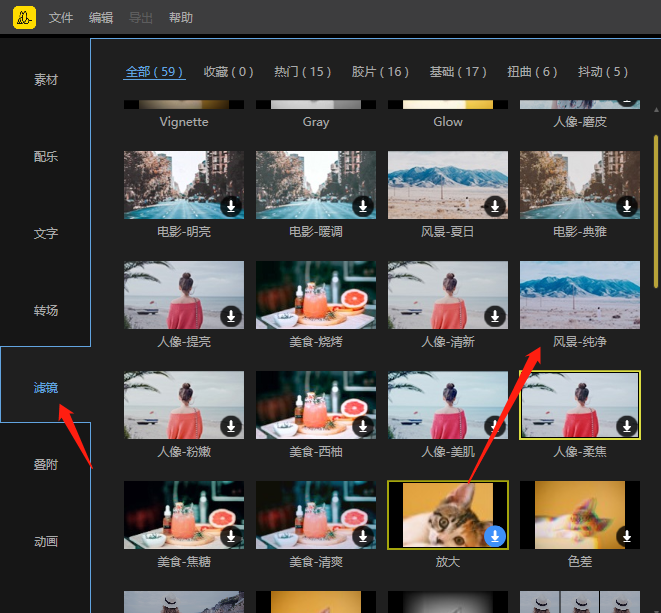Click blue download icon on 放大 filter
This screenshot has height=613, width=661.
pos(495,536)
